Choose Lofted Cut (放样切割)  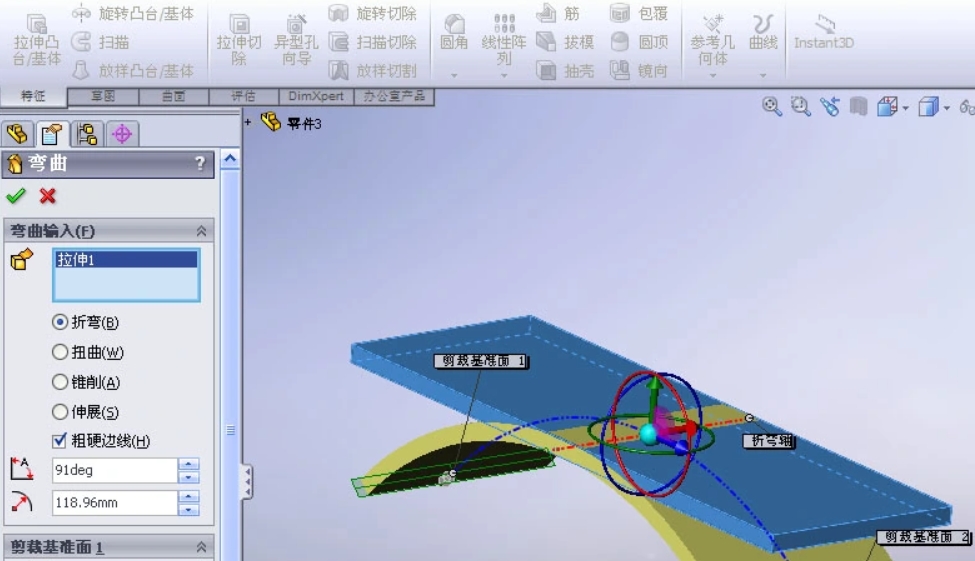coord(372,70)
